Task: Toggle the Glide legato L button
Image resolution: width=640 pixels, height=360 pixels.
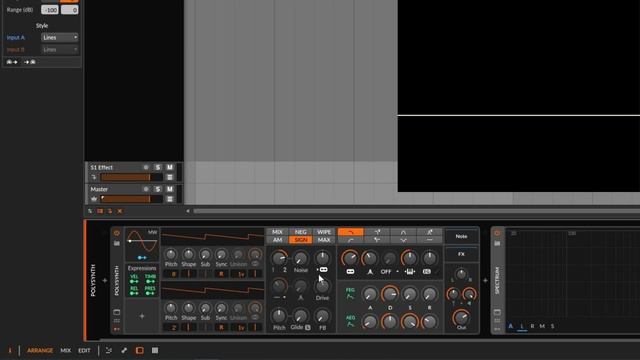Action: point(307,327)
